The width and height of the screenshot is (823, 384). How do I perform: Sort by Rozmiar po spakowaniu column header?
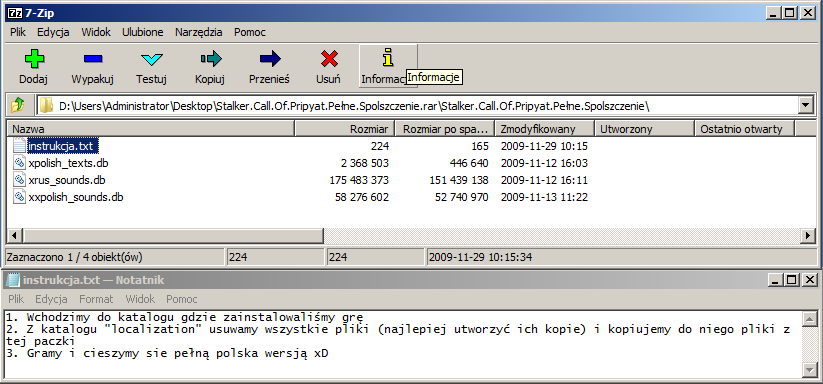point(445,129)
